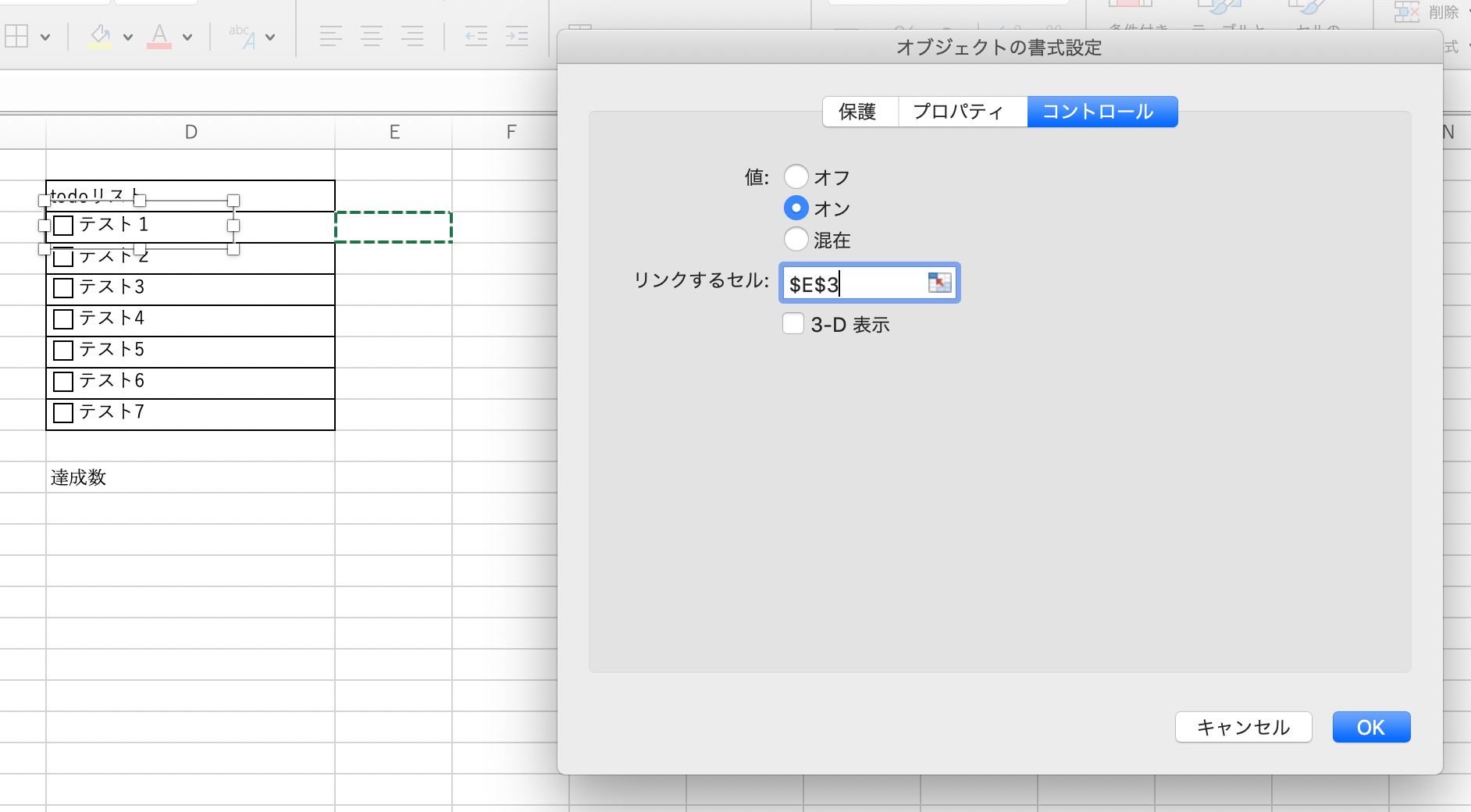
Task: Toggle the 3-D 表示 checkbox
Action: point(793,323)
